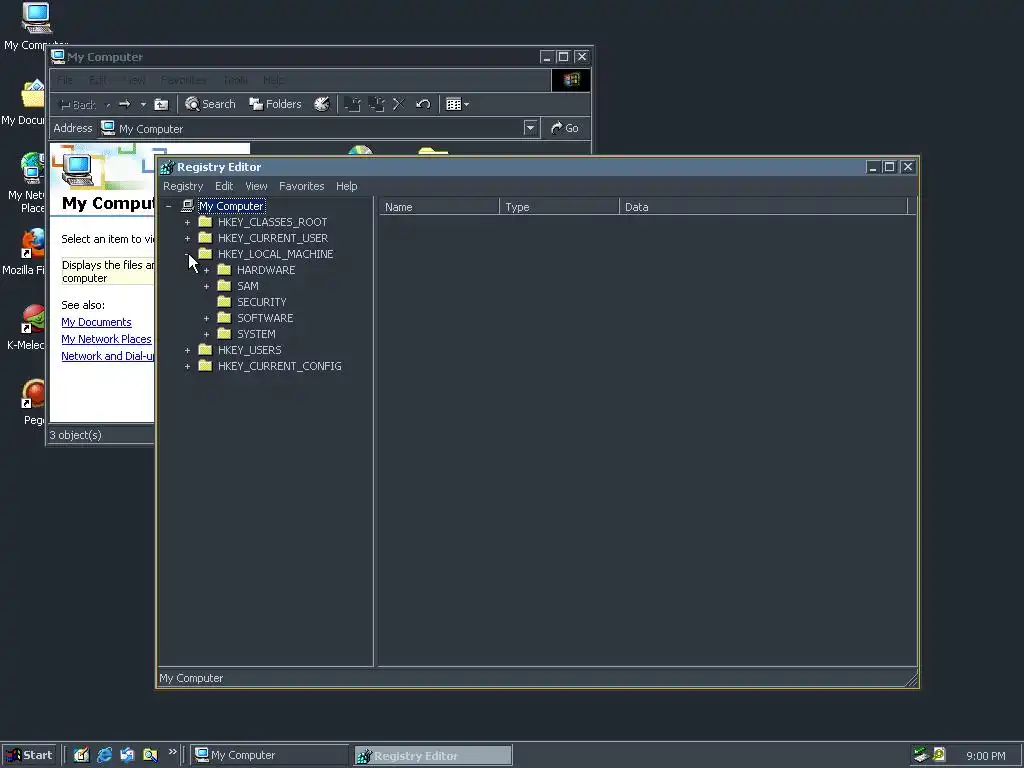
Task: Expand the HARDWARE subkey
Action: [x=206, y=270]
